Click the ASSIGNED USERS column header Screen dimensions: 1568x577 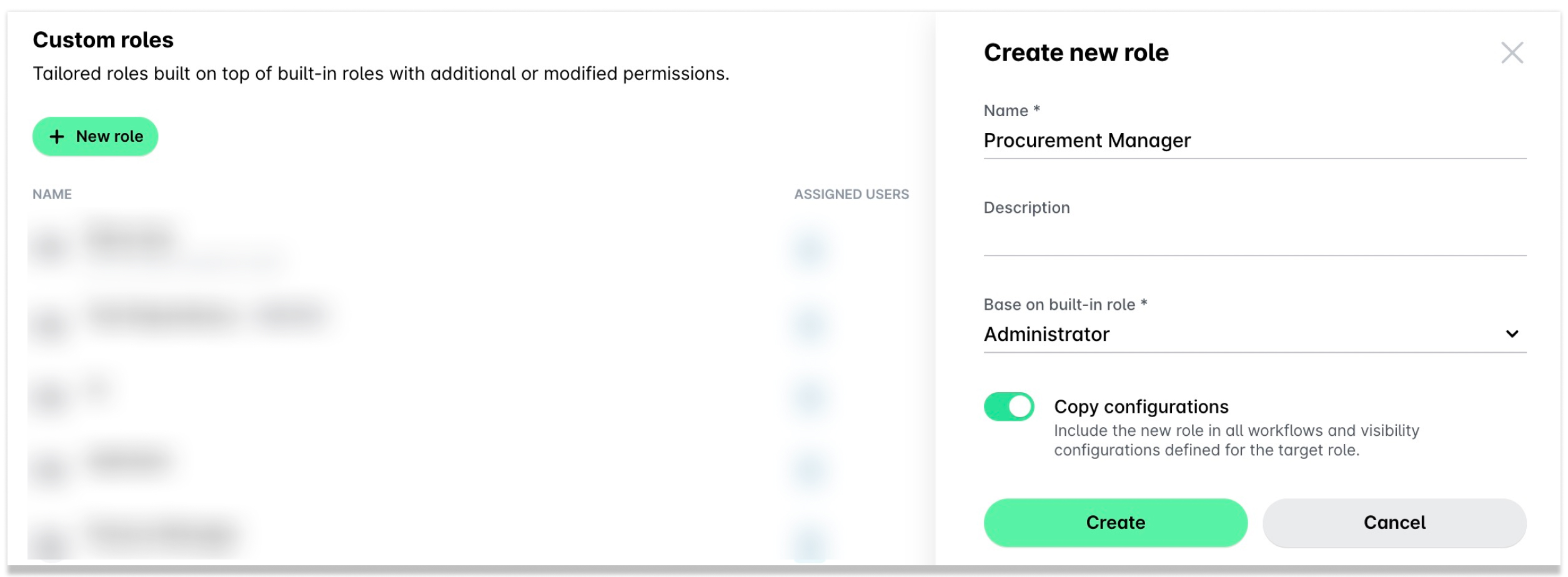pyautogui.click(x=851, y=194)
